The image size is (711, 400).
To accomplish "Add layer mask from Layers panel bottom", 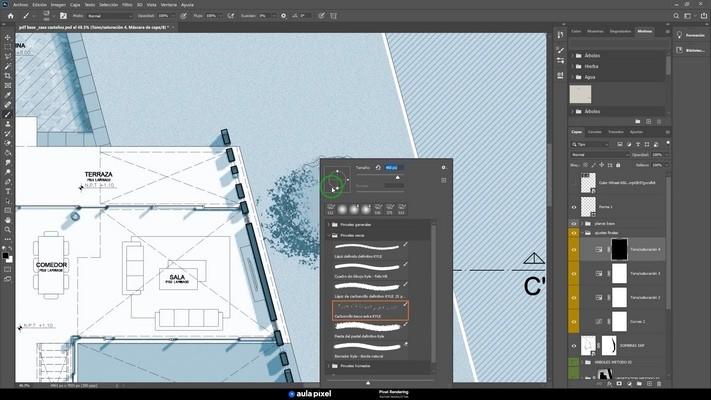I will 619,384.
